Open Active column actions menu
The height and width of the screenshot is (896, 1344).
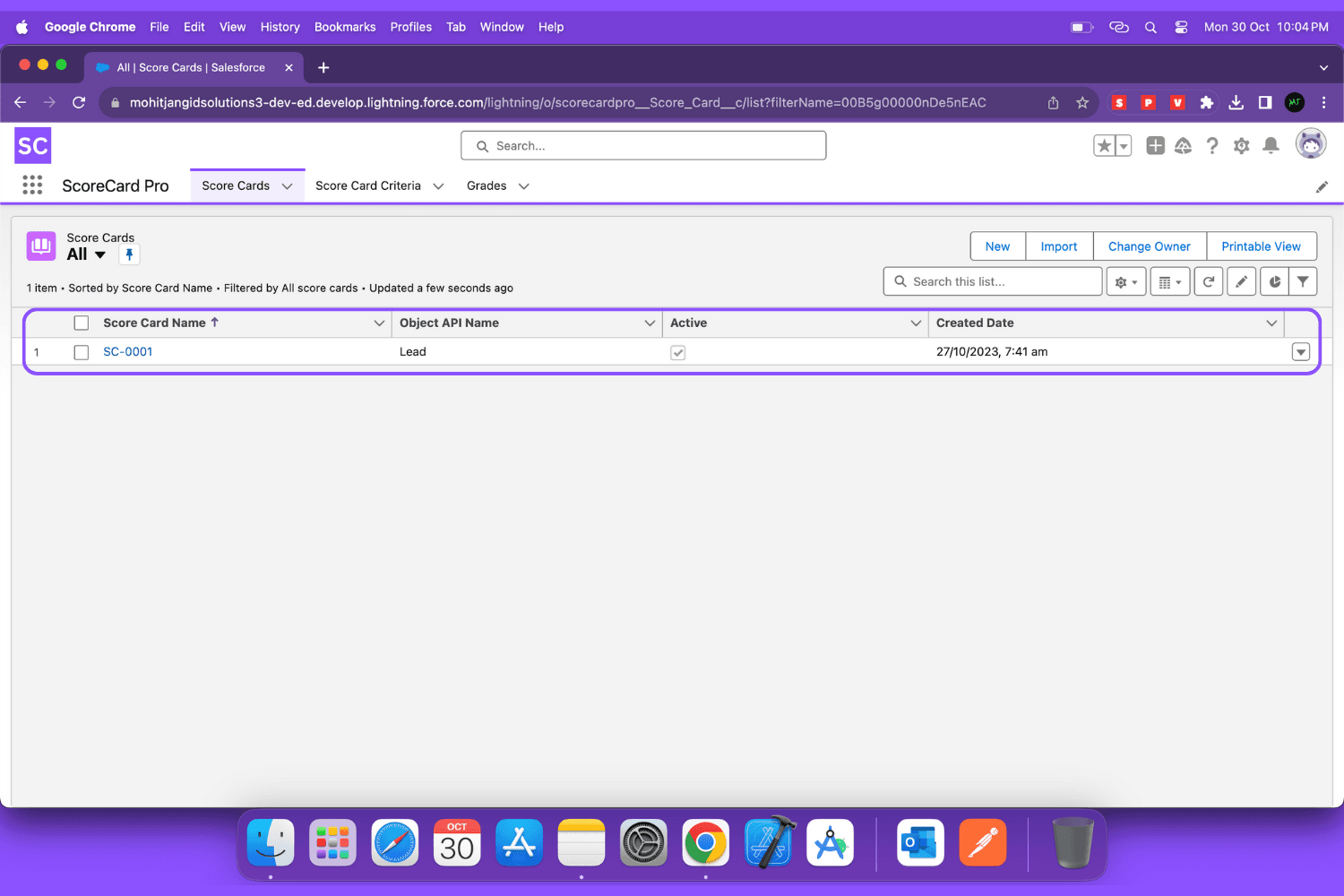(x=916, y=323)
